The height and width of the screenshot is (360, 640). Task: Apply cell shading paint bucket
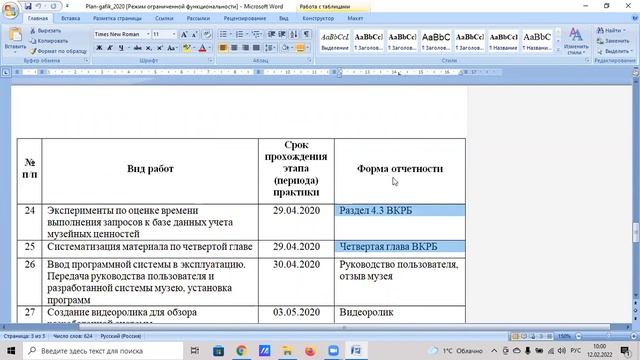click(x=285, y=48)
